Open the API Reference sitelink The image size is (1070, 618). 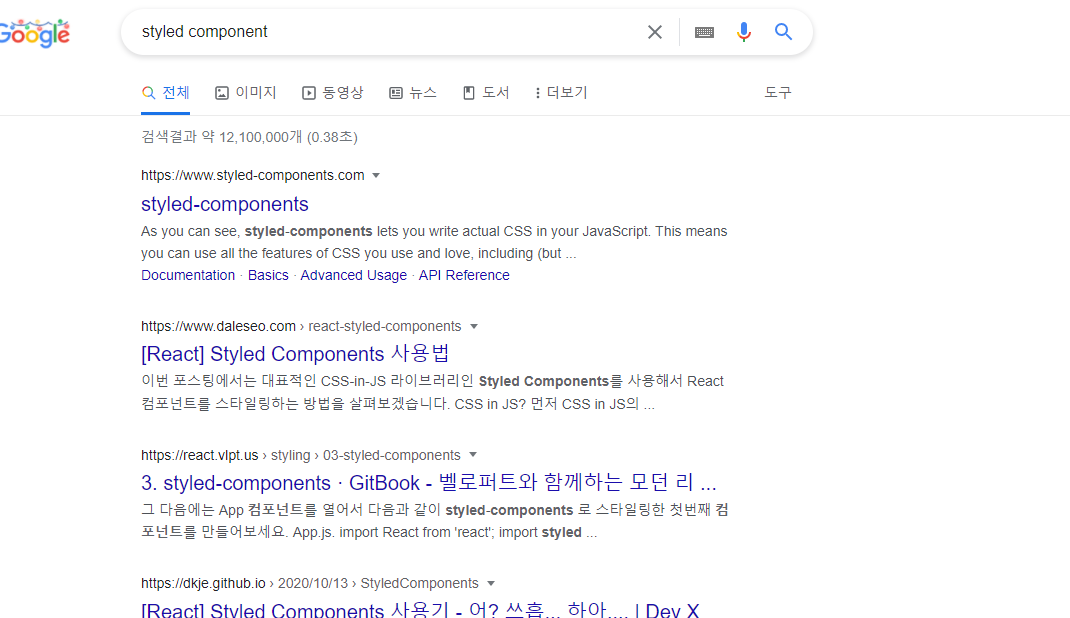pos(464,276)
